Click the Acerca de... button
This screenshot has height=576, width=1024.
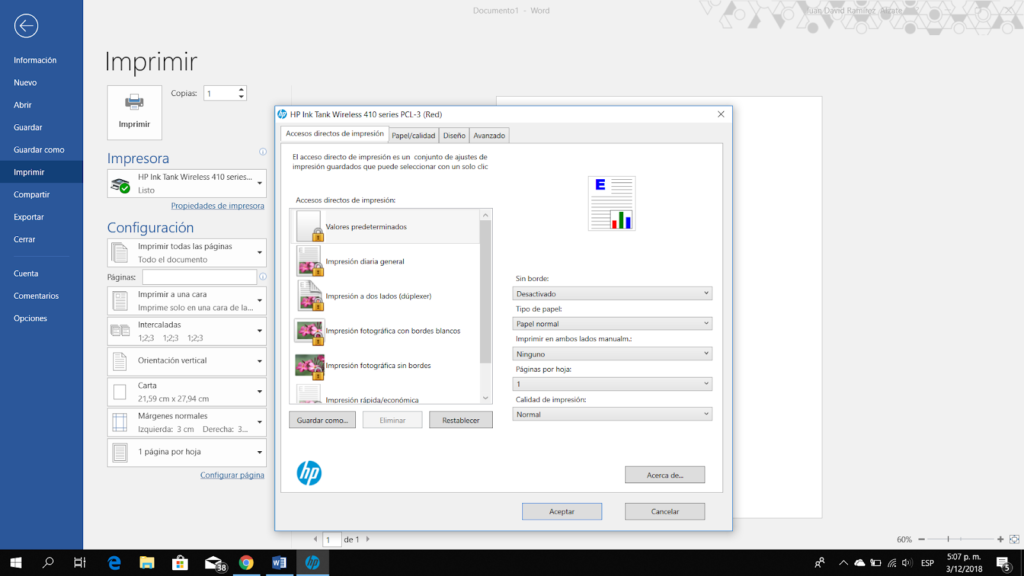coord(665,475)
